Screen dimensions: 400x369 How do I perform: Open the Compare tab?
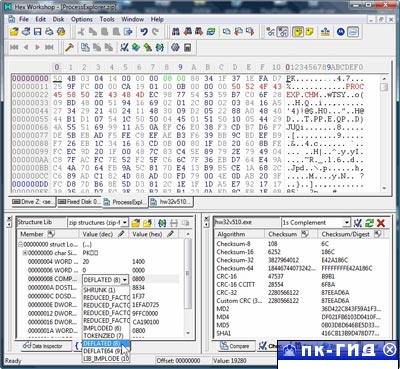click(x=235, y=346)
